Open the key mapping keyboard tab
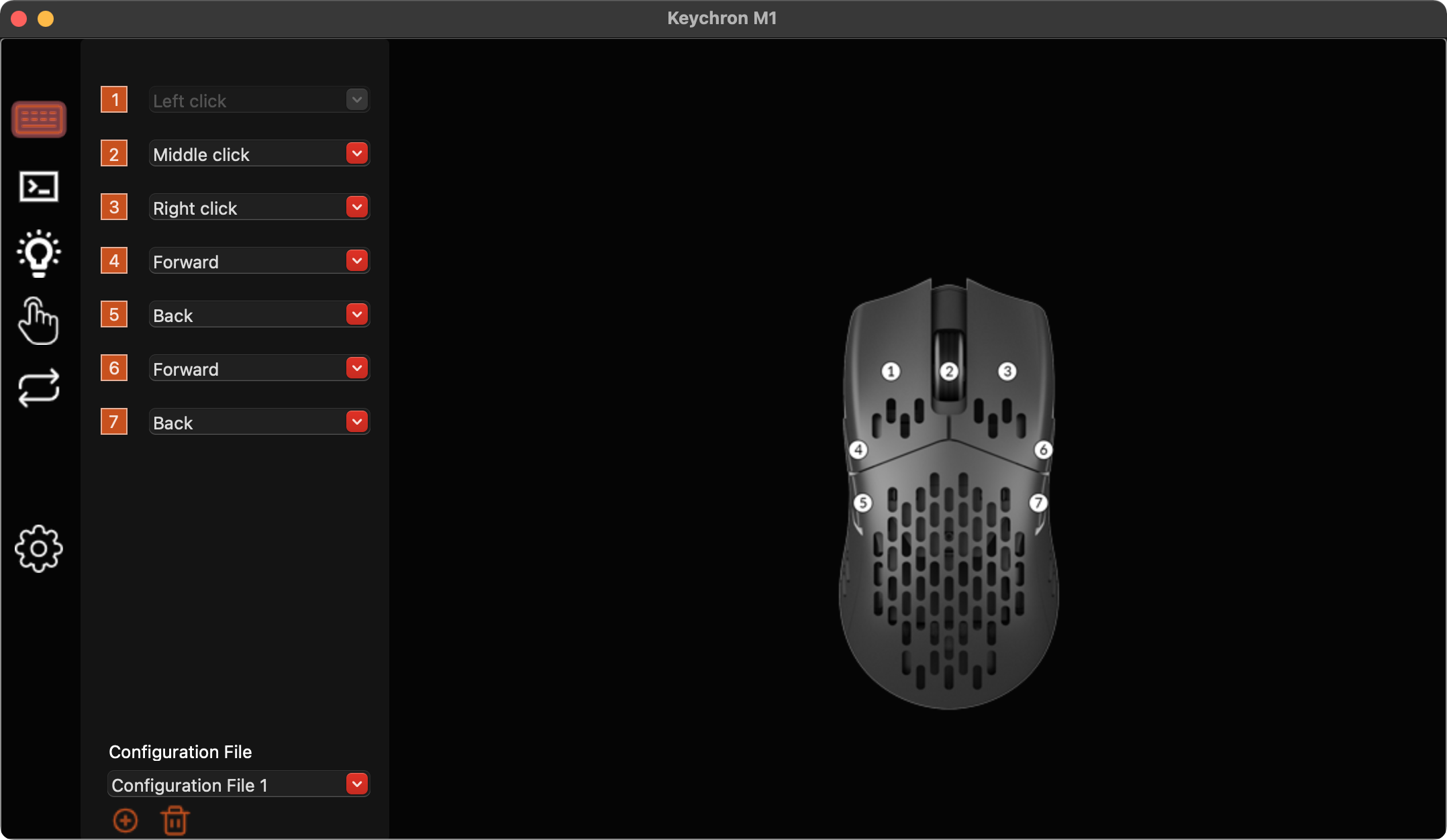Screen dimensions: 1447x840 [39, 119]
